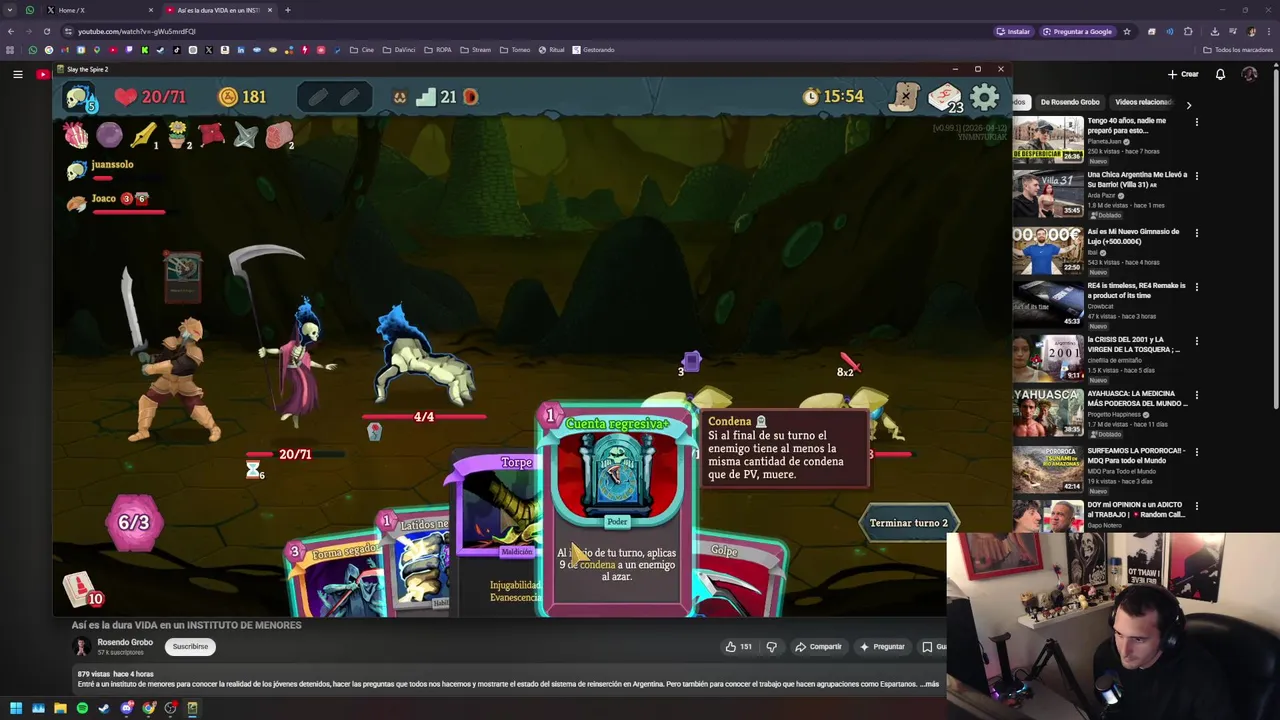Open Chrome downloads icon
The height and width of the screenshot is (720, 1280).
tap(1215, 31)
